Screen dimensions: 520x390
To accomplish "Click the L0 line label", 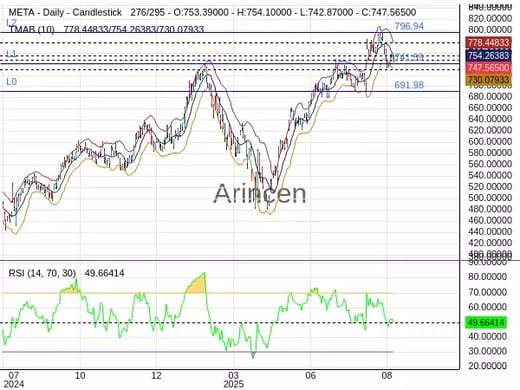I will 11,82.
